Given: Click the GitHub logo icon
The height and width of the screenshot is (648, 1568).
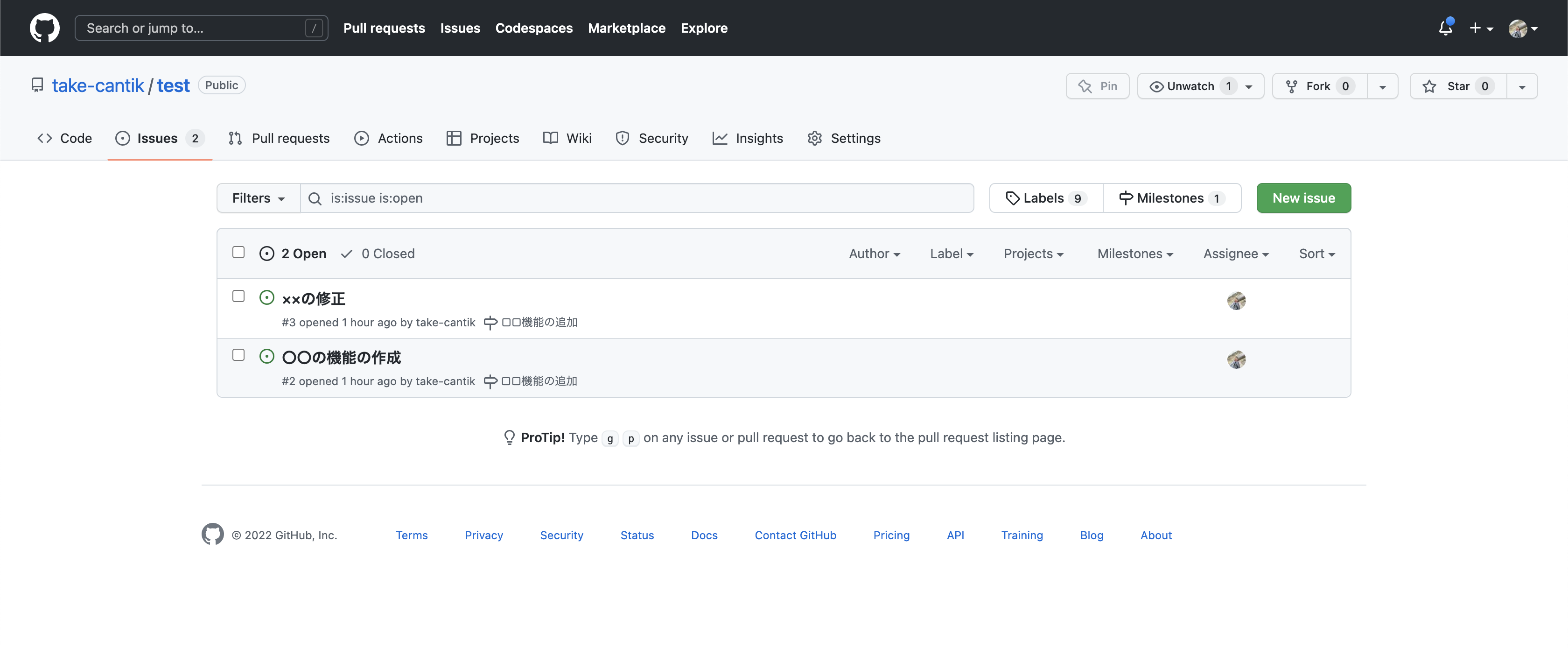Looking at the screenshot, I should pyautogui.click(x=44, y=28).
